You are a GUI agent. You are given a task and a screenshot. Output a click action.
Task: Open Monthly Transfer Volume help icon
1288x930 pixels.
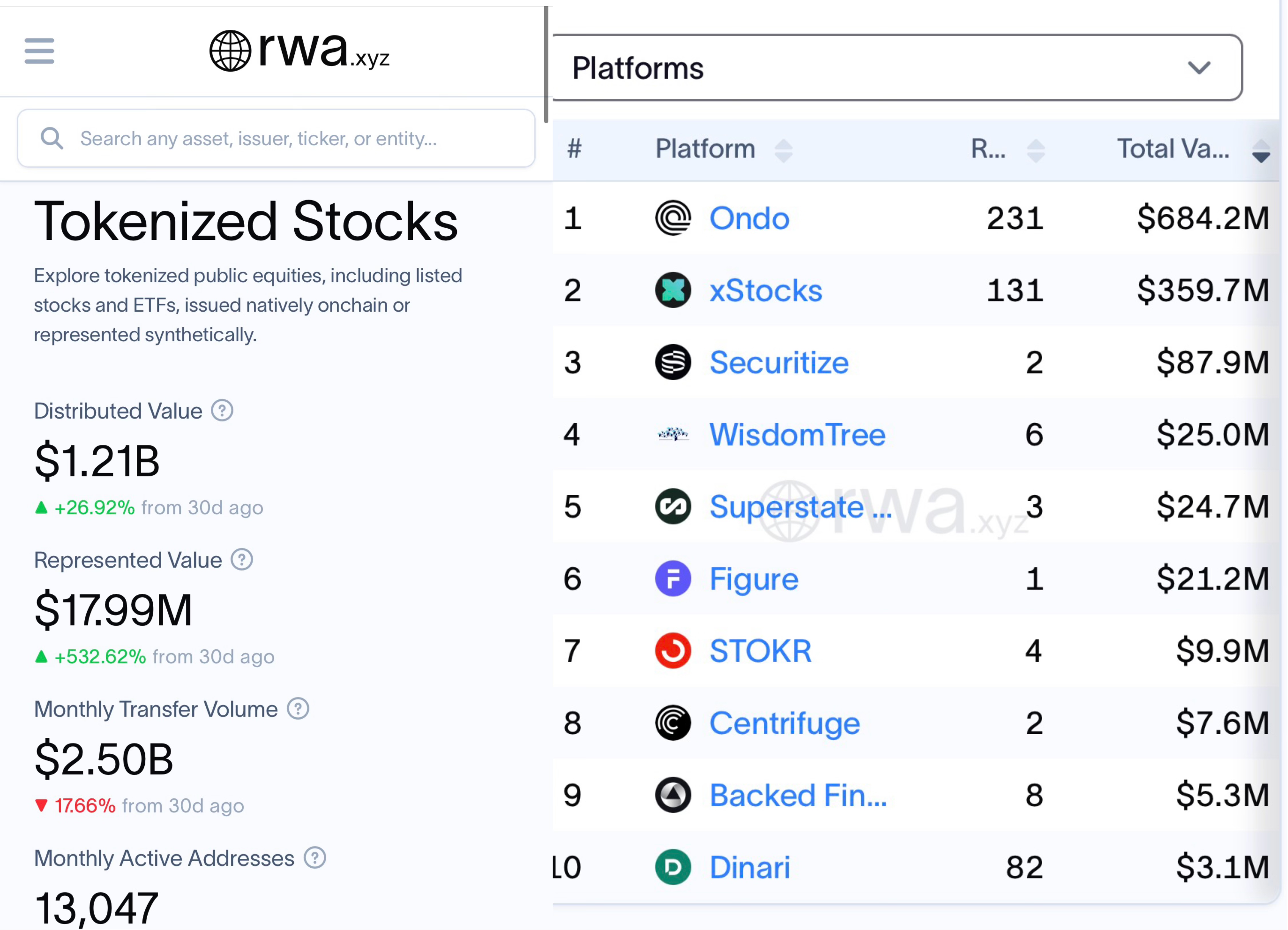click(x=298, y=709)
